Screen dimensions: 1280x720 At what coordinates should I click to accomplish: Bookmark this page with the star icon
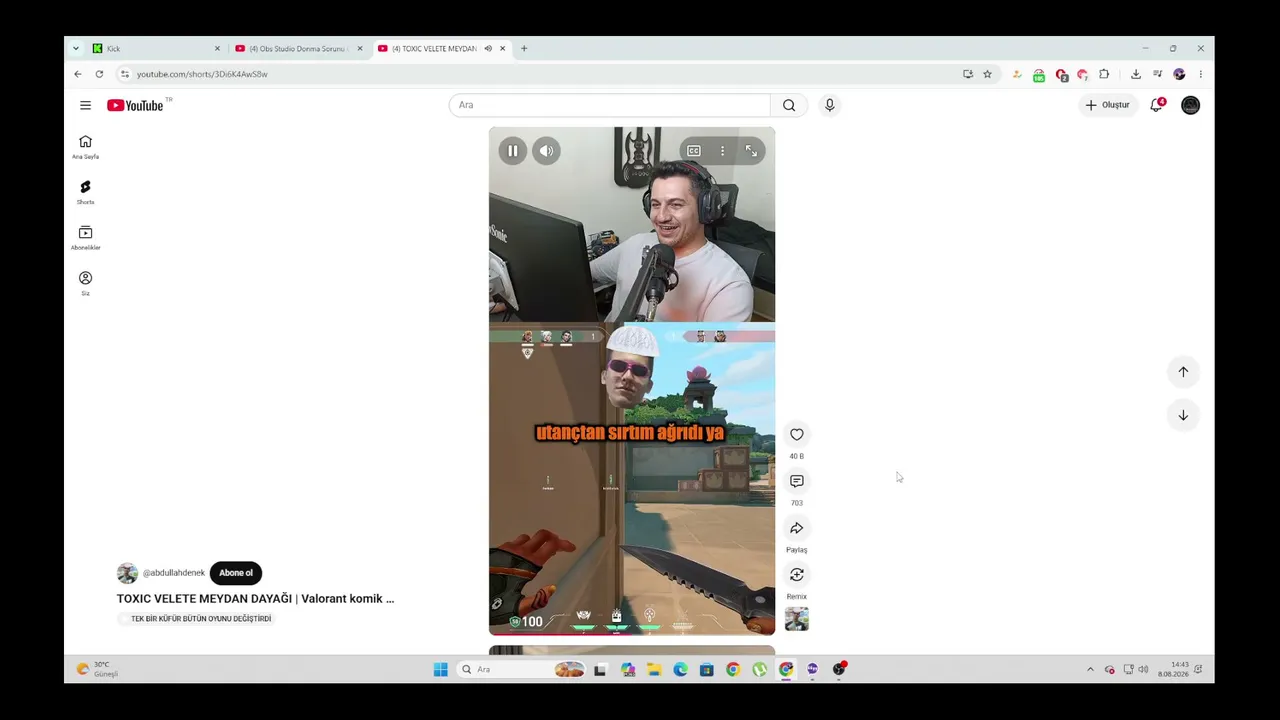pyautogui.click(x=987, y=74)
